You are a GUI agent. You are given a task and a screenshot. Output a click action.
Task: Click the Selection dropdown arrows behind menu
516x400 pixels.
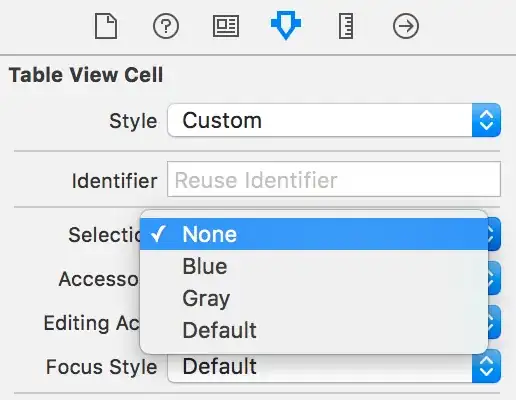click(x=494, y=234)
